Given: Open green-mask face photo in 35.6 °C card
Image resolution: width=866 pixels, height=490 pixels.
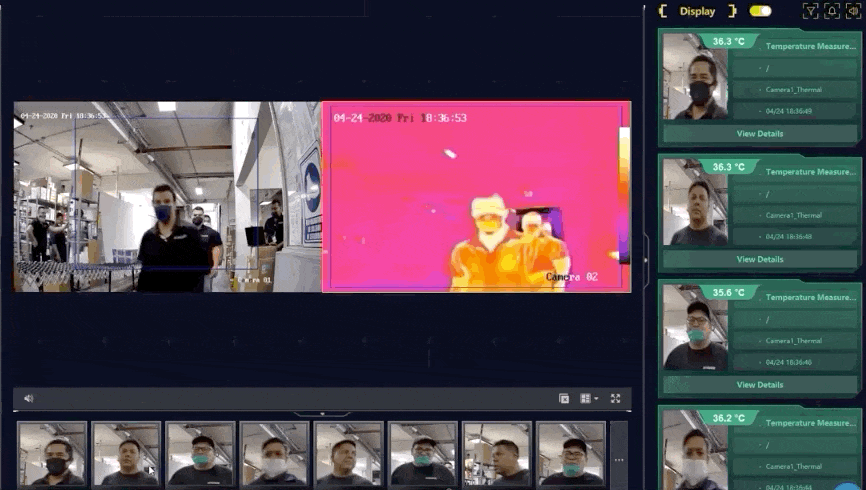Looking at the screenshot, I should click(695, 328).
